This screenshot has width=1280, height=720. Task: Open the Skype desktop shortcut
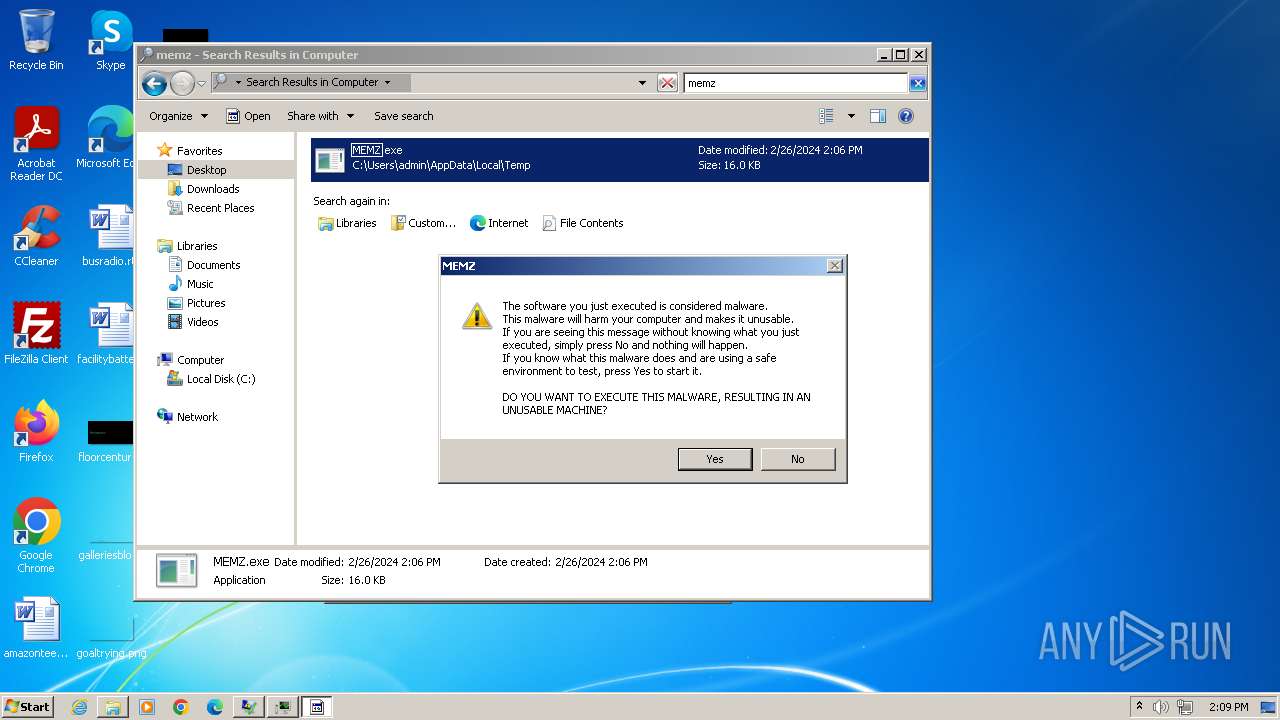pyautogui.click(x=111, y=40)
